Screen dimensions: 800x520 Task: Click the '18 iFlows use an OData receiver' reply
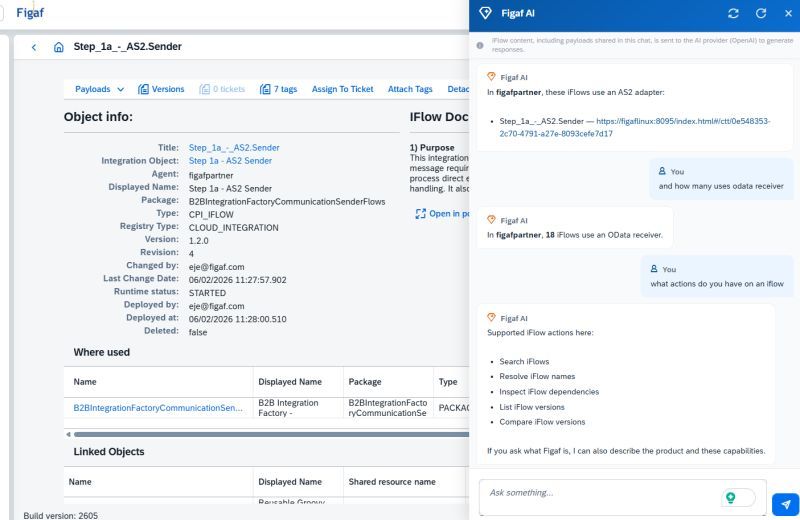tap(575, 235)
